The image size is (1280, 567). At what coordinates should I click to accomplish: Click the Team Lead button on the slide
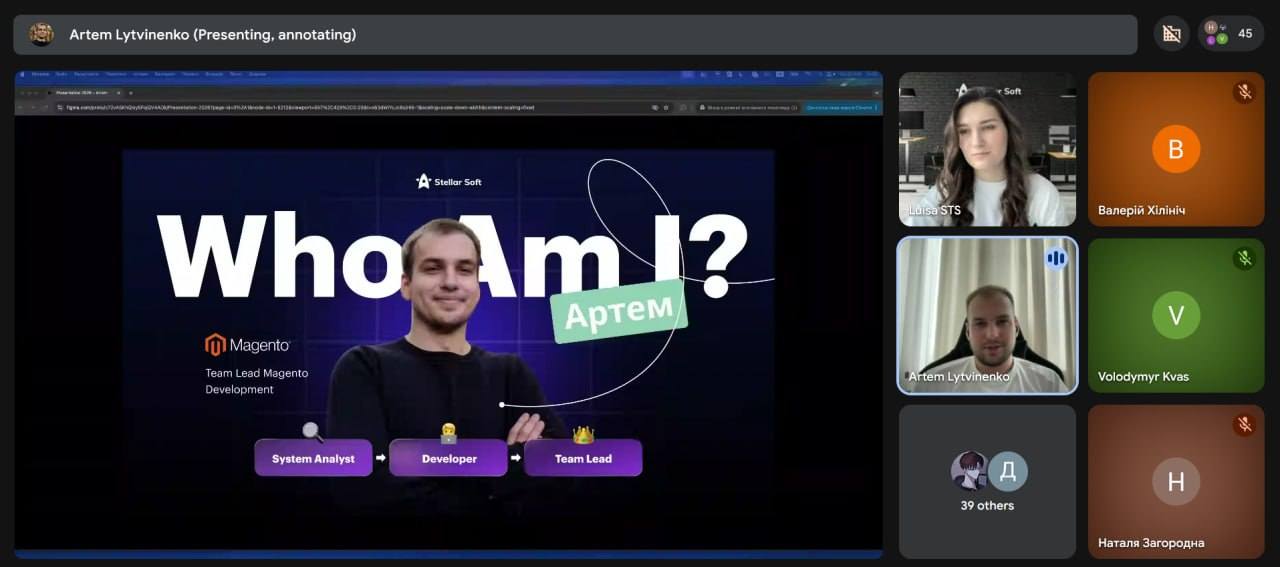[x=583, y=459]
